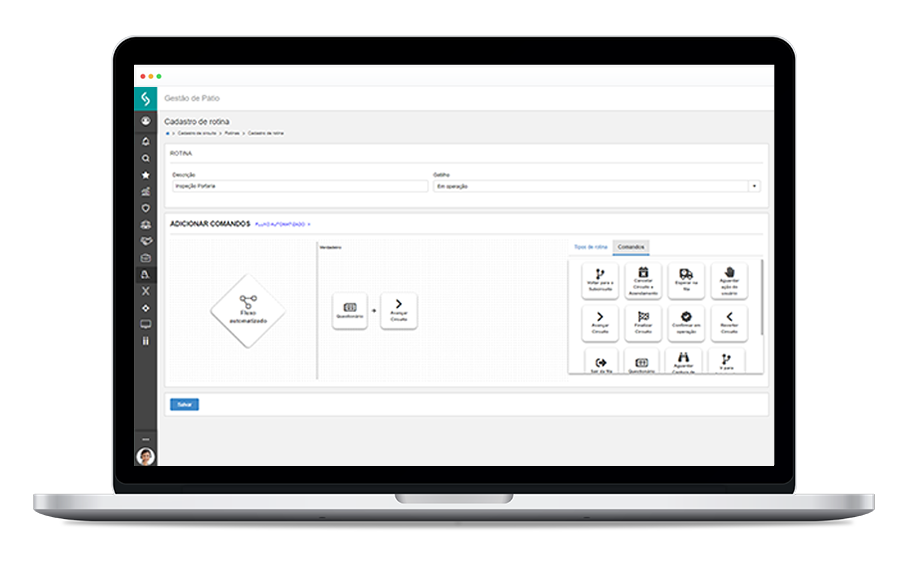Add the 'Finalizar Circuito' flag command

click(x=643, y=323)
